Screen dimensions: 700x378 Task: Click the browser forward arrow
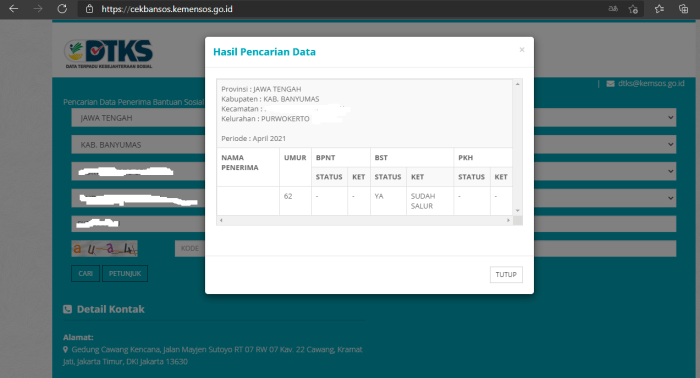point(38,9)
